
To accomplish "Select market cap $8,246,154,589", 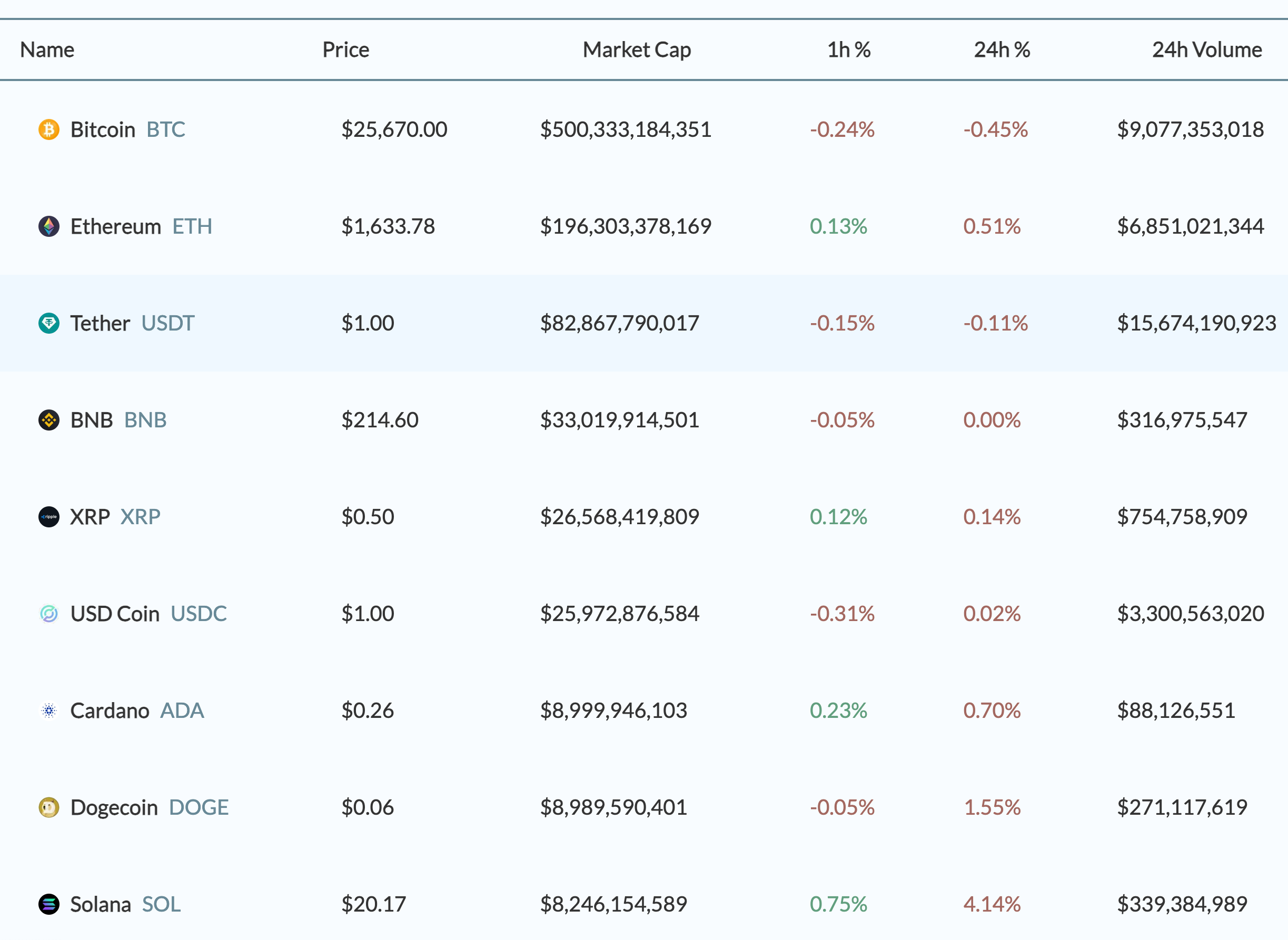I will [x=613, y=904].
